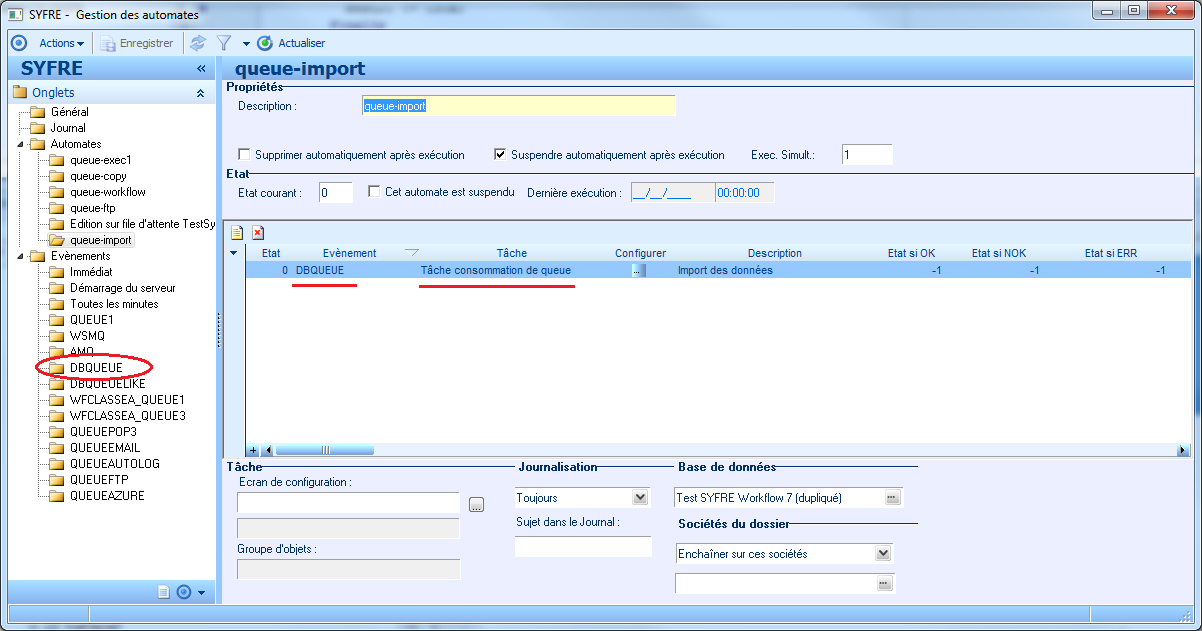
Task: Click the Configurer ellipsis button in row
Action: point(638,270)
